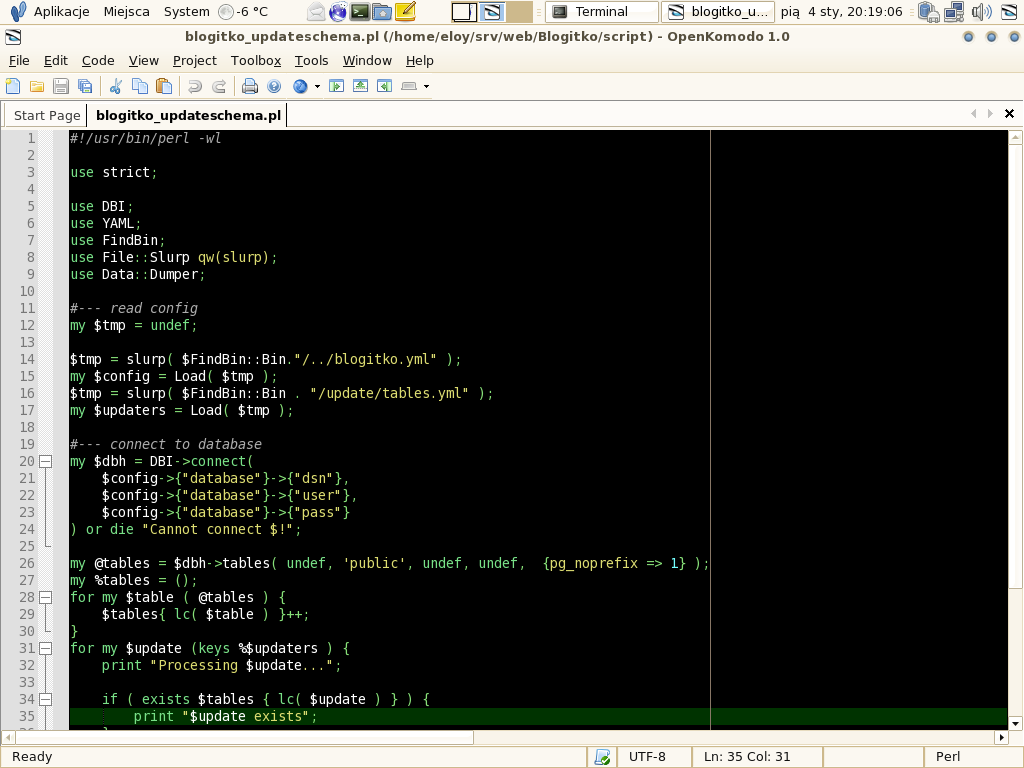The image size is (1024, 768).
Task: Open the System panel menu
Action: point(186,12)
